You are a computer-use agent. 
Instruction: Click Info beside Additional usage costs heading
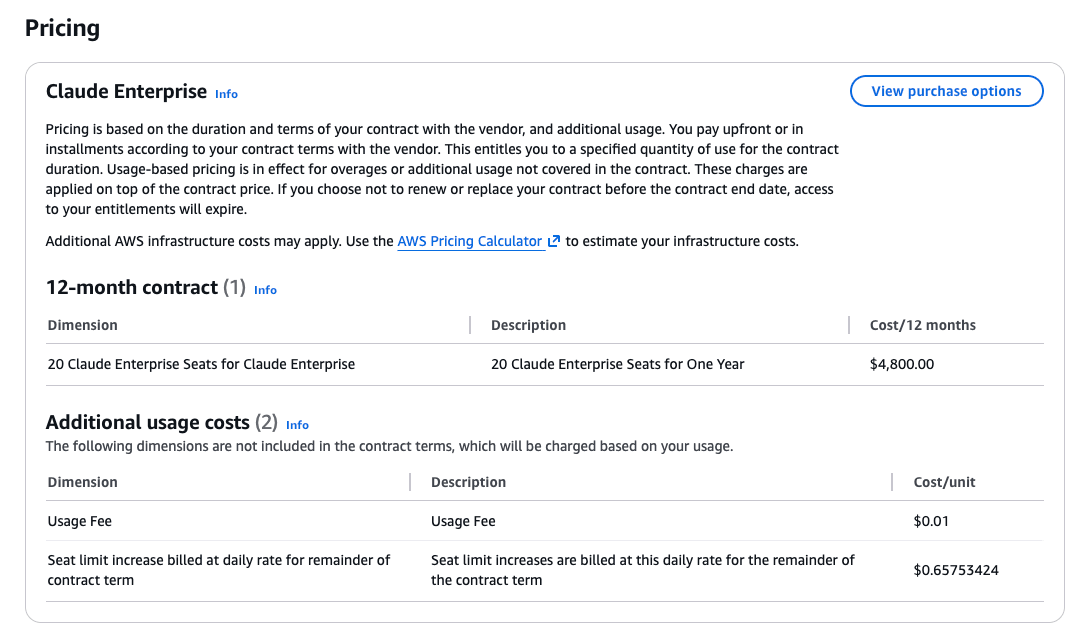[297, 425]
